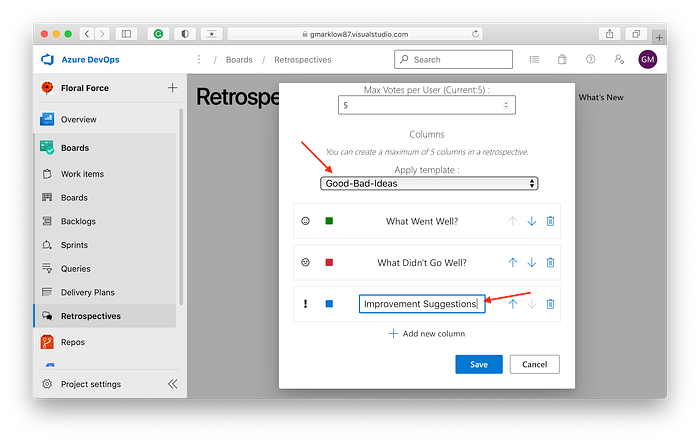Click the sidebar vertical scrollbar
700x442 pixels.
tap(181, 207)
